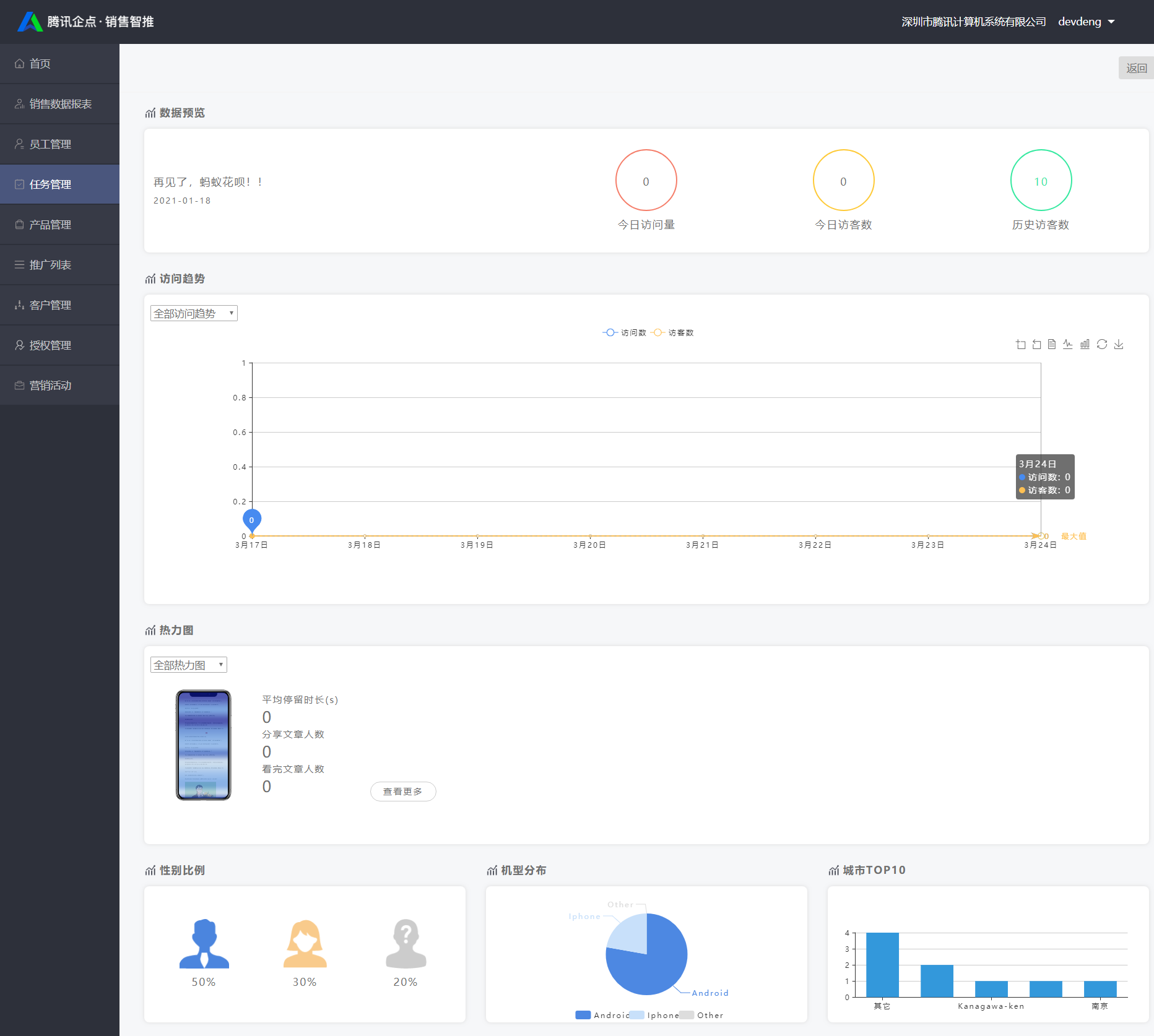Switch the trend chart to bar type
Screen dimensions: 1154x1036
[1085, 345]
